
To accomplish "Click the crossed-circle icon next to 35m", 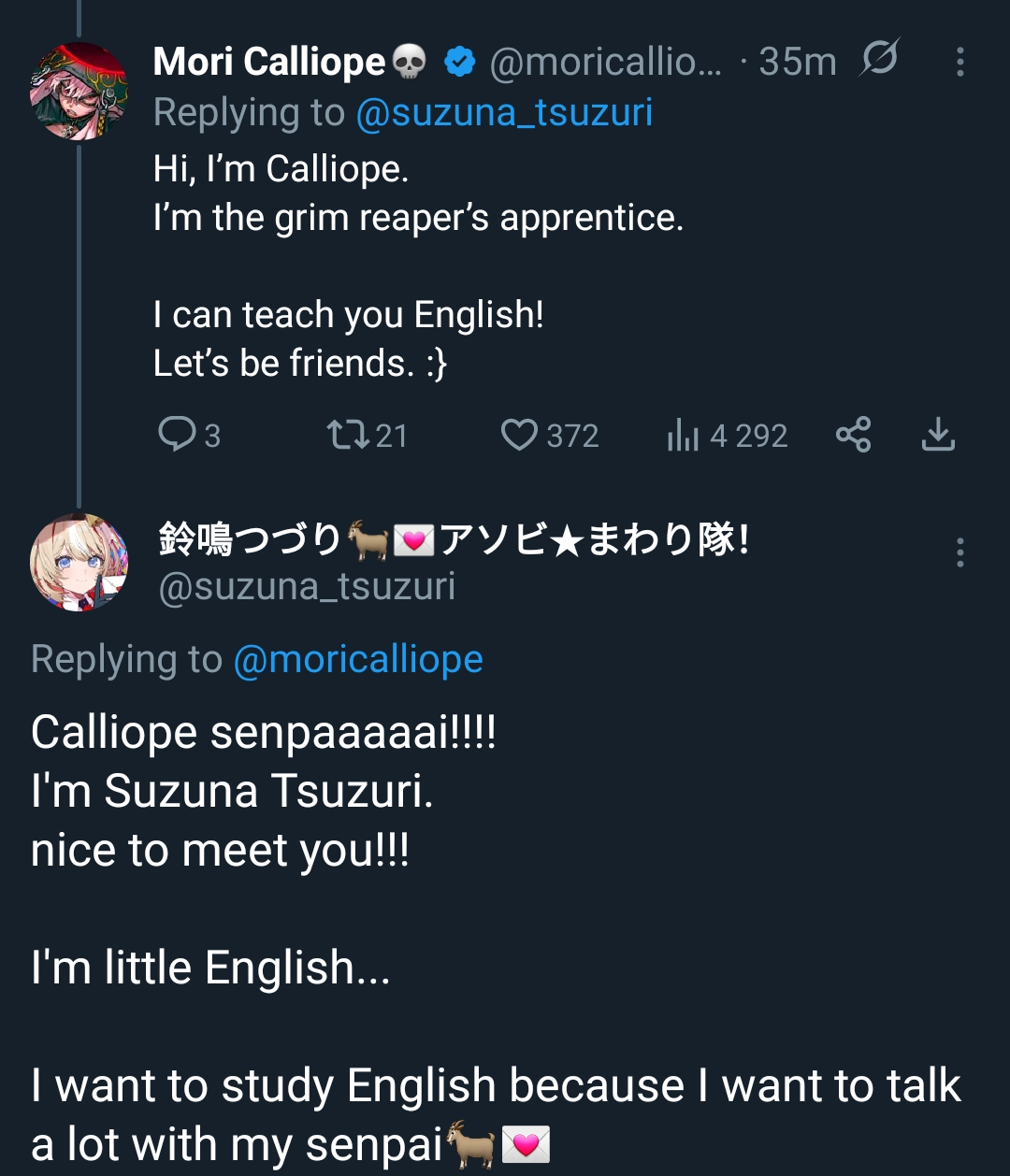I will [880, 60].
